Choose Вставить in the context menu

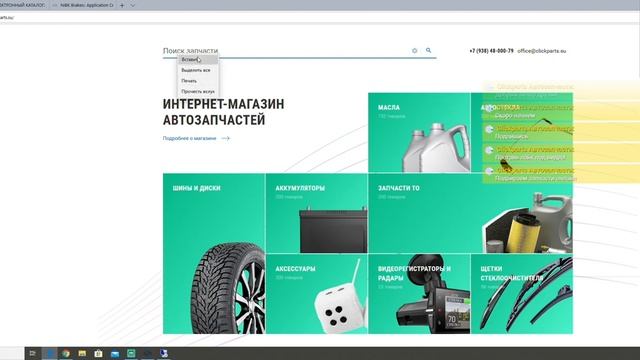[198, 60]
